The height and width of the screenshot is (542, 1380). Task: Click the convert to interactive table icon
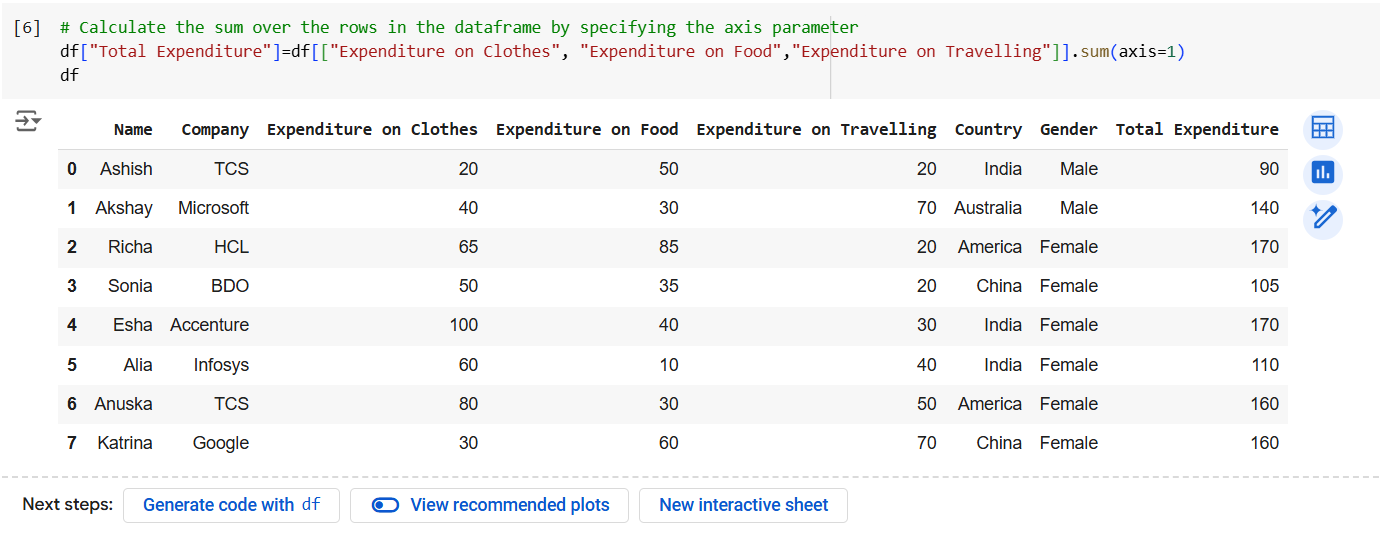click(x=1323, y=129)
